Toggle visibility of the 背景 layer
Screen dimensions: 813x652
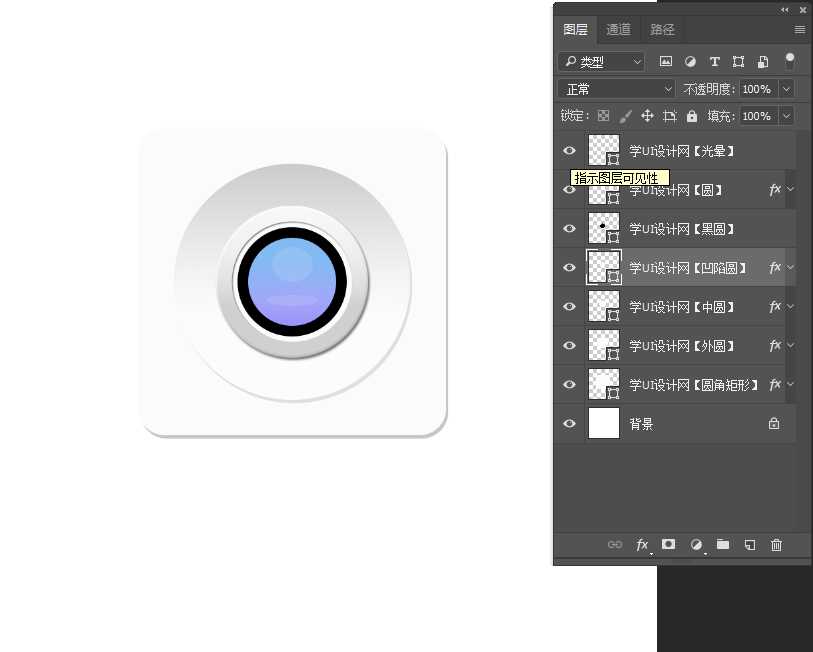[x=569, y=424]
